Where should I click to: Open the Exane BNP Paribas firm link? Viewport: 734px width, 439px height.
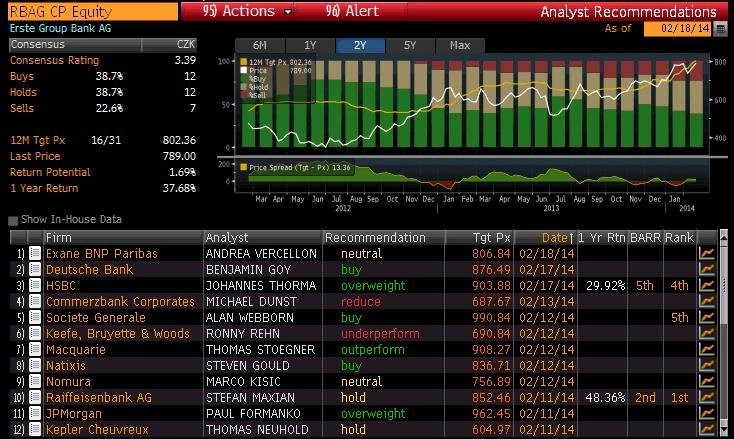pyautogui.click(x=102, y=254)
